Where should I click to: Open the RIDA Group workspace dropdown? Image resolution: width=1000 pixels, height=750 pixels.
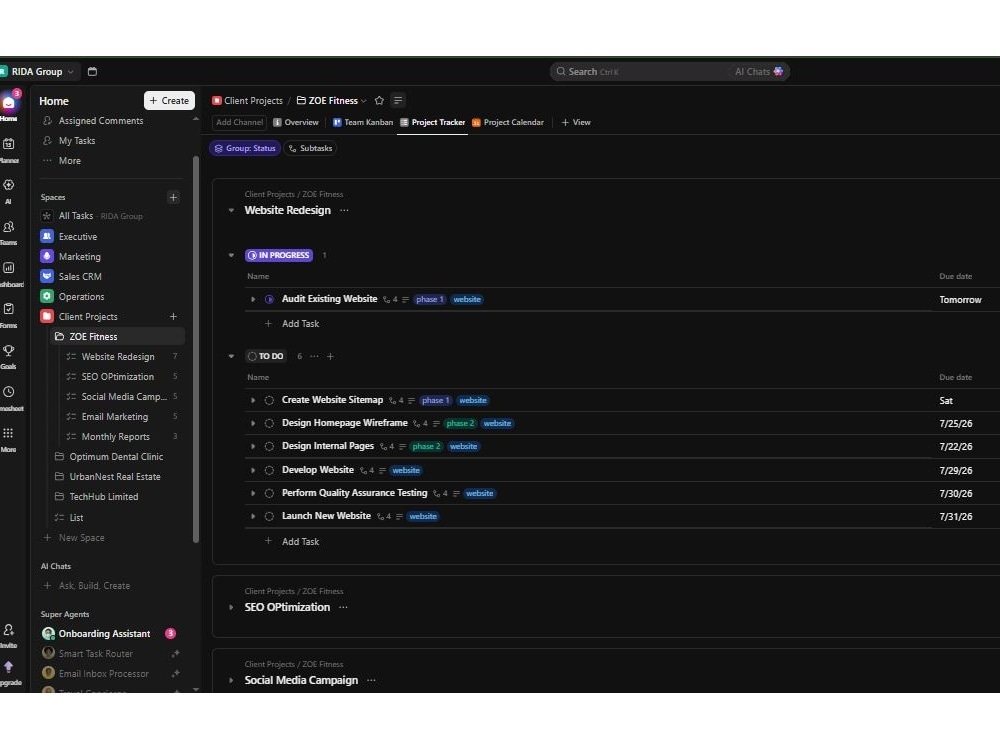coord(38,71)
